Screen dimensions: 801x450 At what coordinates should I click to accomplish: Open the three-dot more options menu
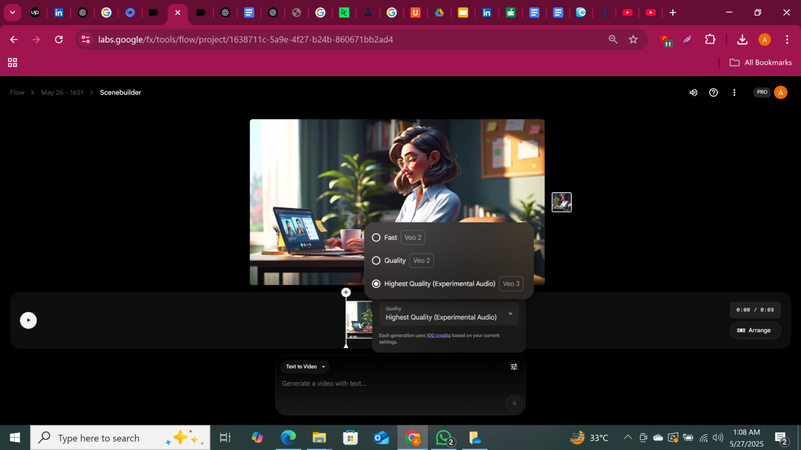point(734,93)
